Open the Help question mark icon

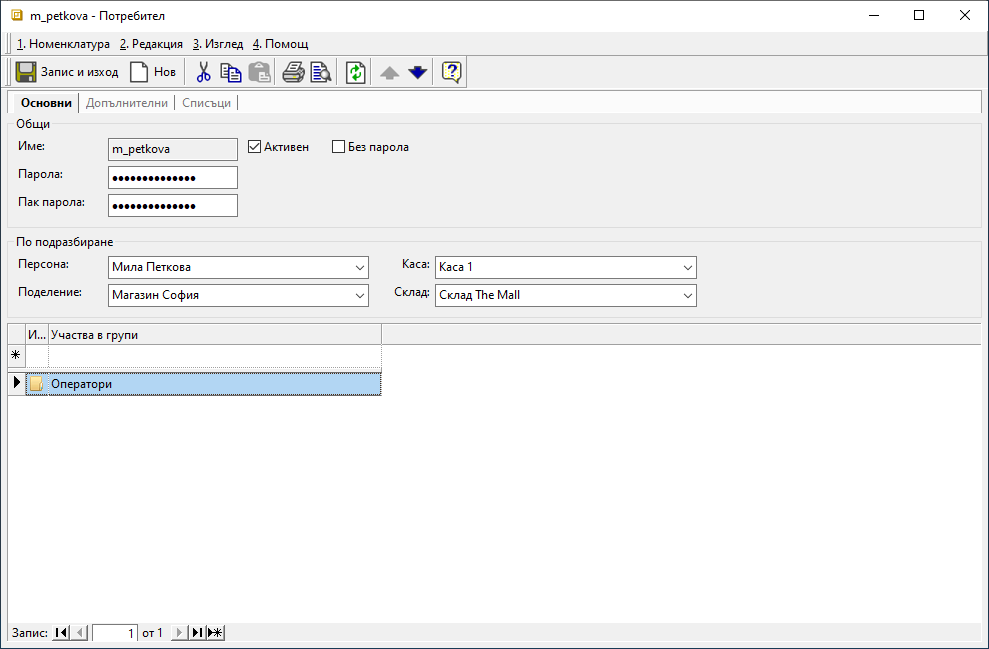451,72
